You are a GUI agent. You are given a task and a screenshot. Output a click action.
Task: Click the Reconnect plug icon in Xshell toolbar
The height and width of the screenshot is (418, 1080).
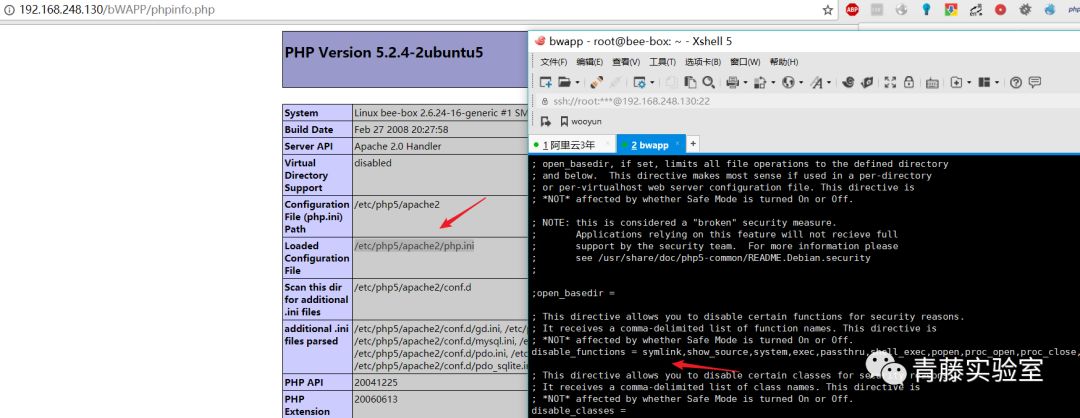pyautogui.click(x=596, y=83)
